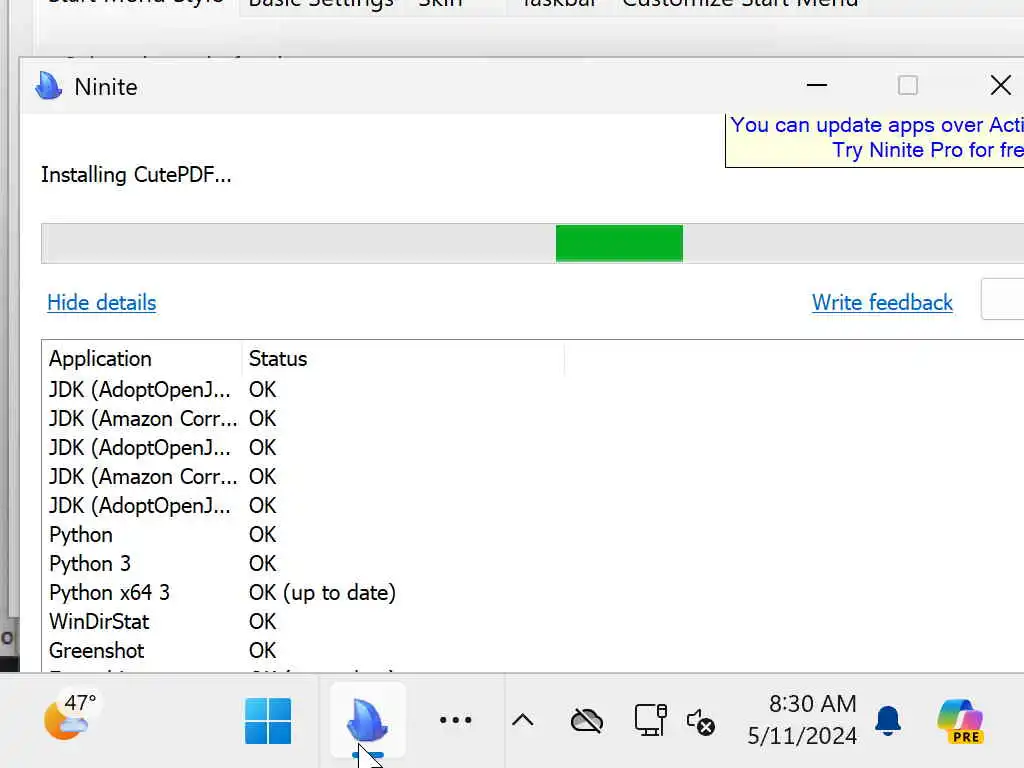The height and width of the screenshot is (768, 1024).
Task: Click the green installation progress bar
Action: (x=619, y=244)
